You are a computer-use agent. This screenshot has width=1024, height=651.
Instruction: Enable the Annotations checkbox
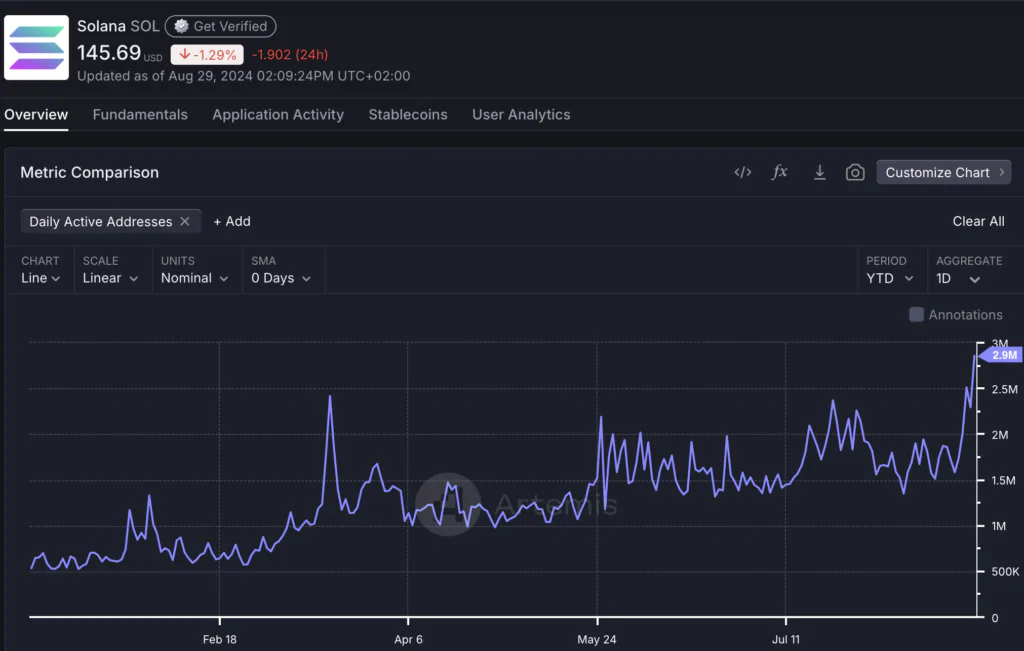click(916, 315)
